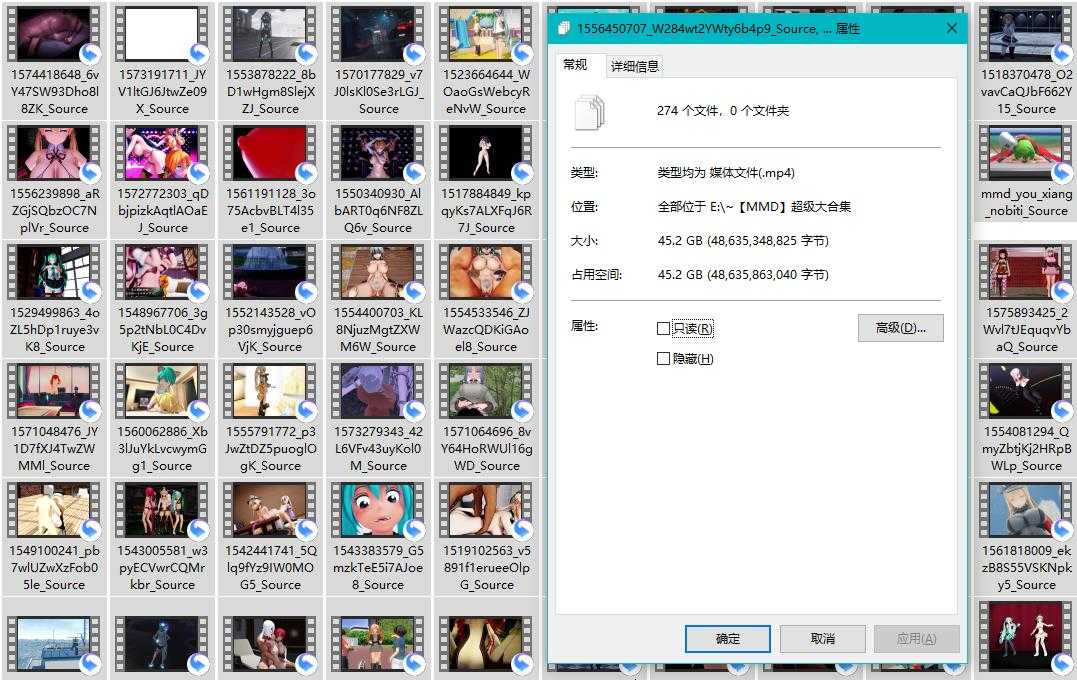Tick the 隐藏(H) hidden checkbox
1077x680 pixels.
[663, 359]
